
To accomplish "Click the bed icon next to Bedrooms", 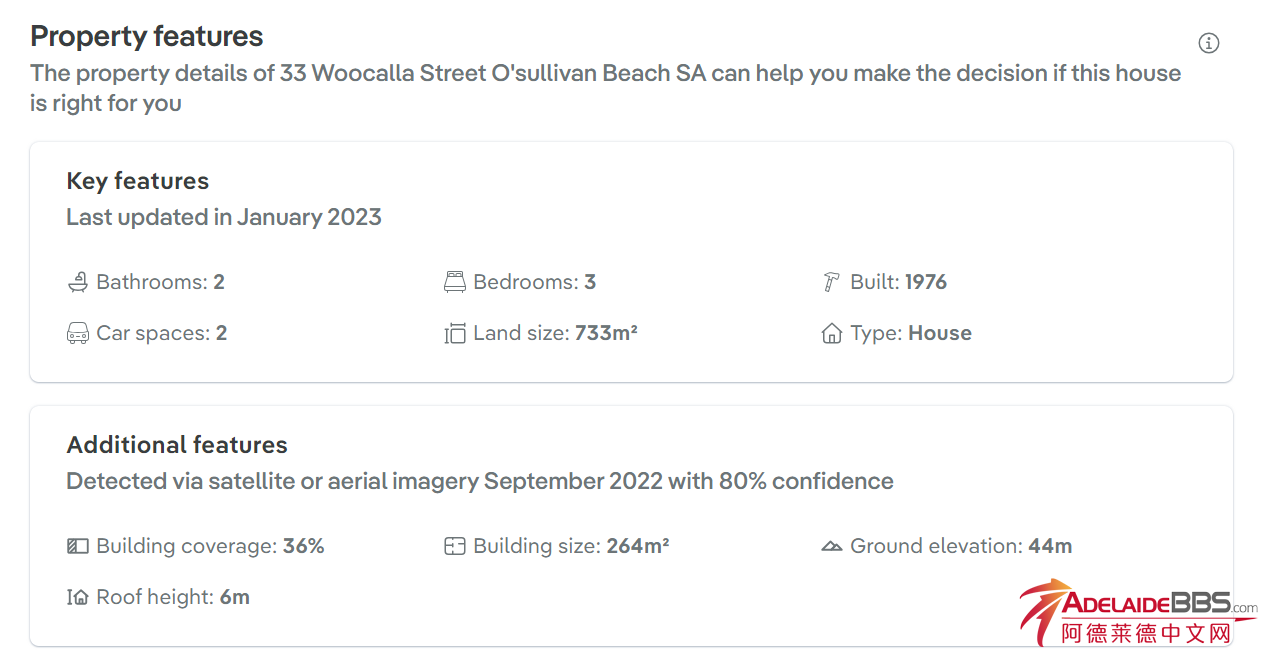I will (x=455, y=283).
